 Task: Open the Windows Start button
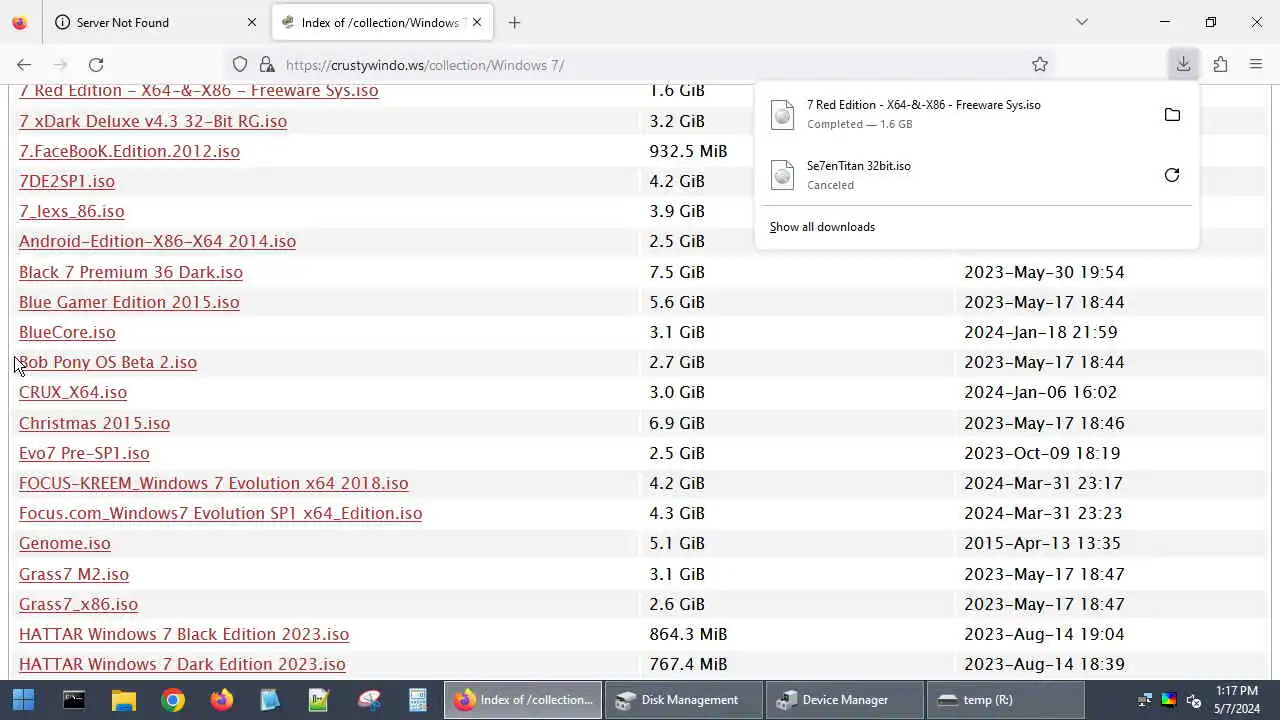[x=24, y=700]
